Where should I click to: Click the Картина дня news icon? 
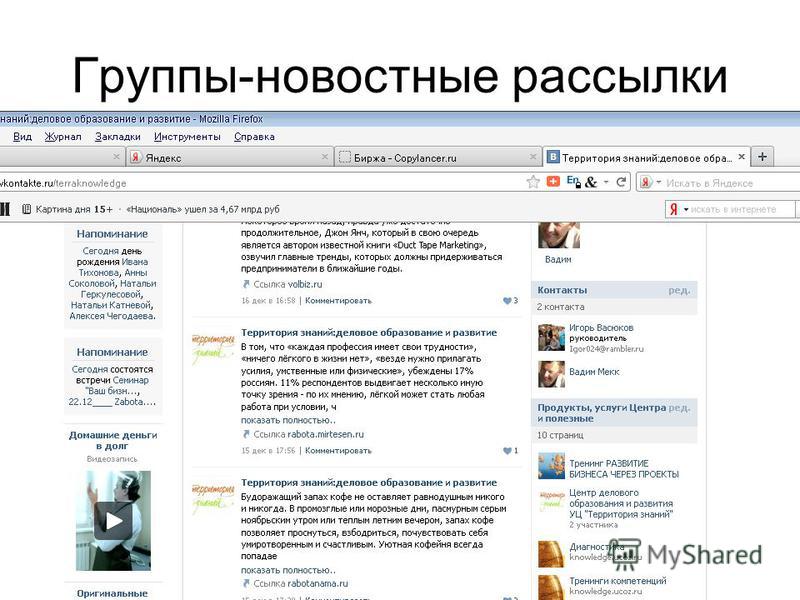(27, 209)
